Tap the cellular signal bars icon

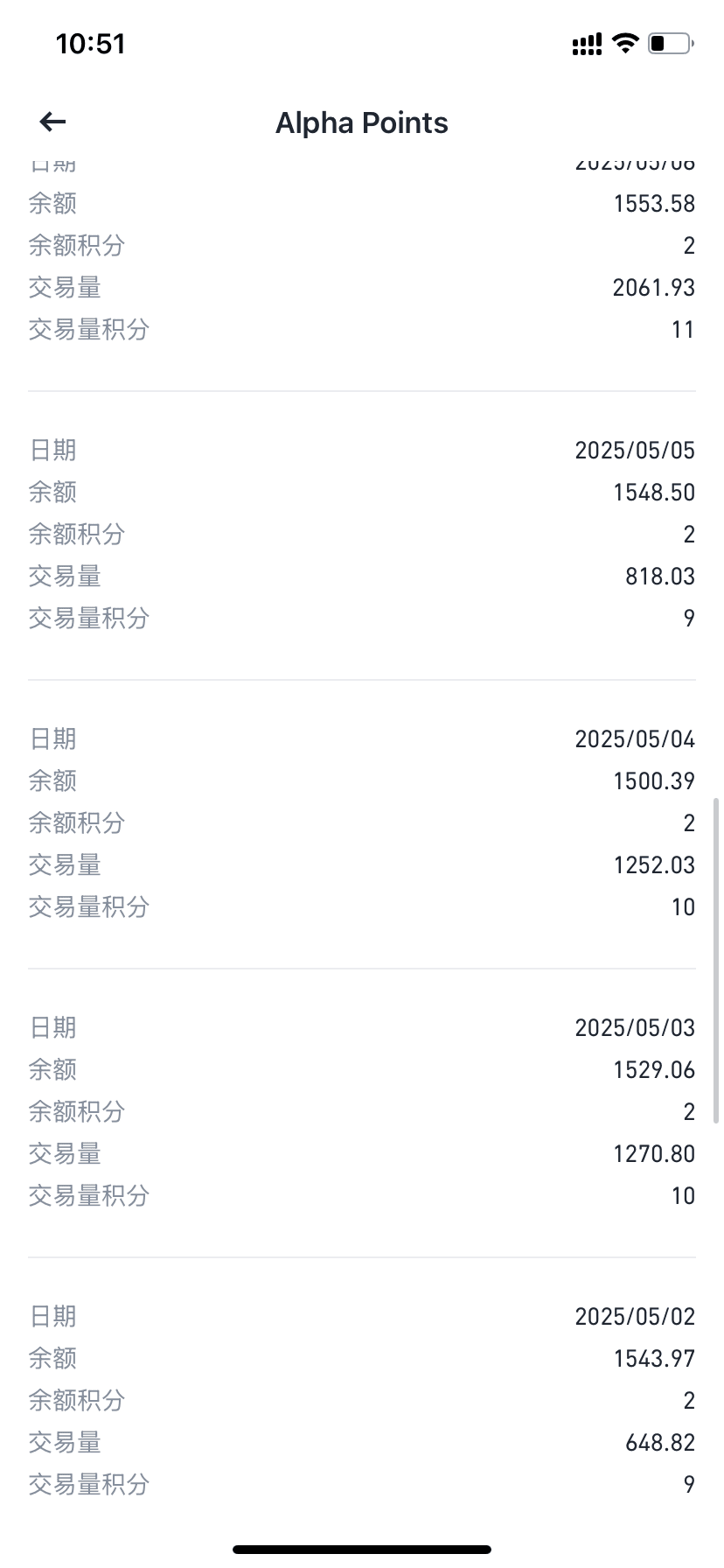587,44
